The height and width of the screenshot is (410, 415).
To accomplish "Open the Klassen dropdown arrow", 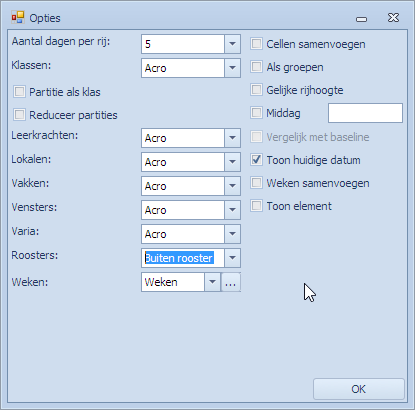I will (232, 68).
